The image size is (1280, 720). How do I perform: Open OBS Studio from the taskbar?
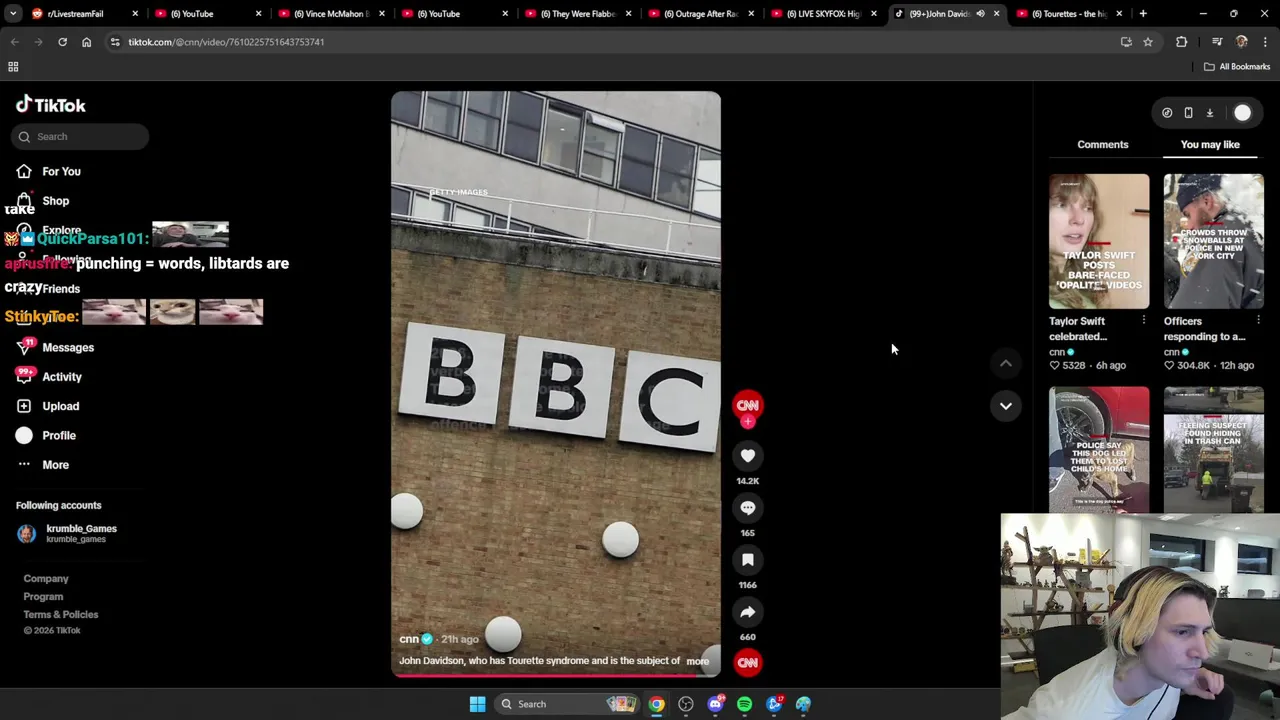686,704
